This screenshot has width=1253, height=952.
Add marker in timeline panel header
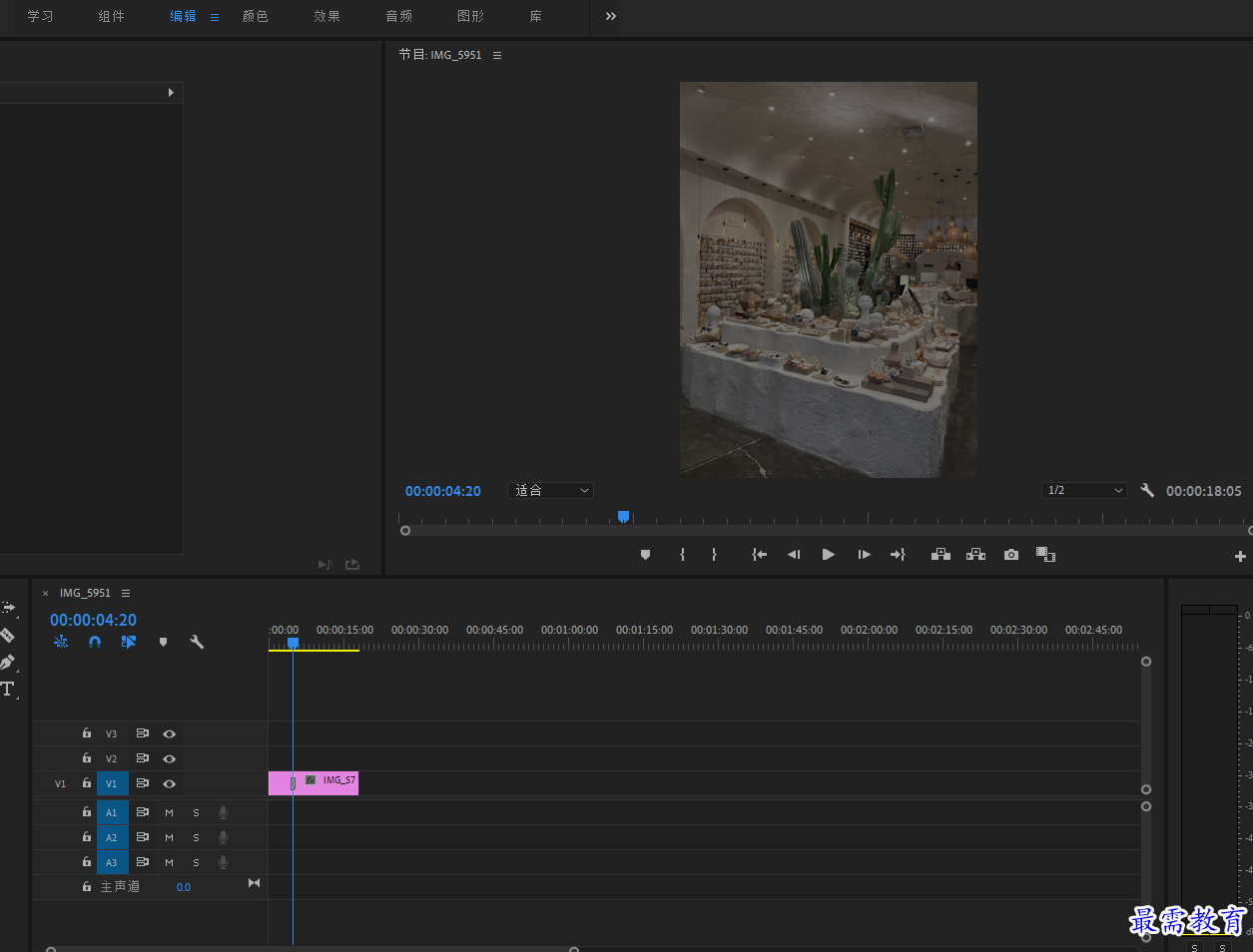tap(163, 642)
